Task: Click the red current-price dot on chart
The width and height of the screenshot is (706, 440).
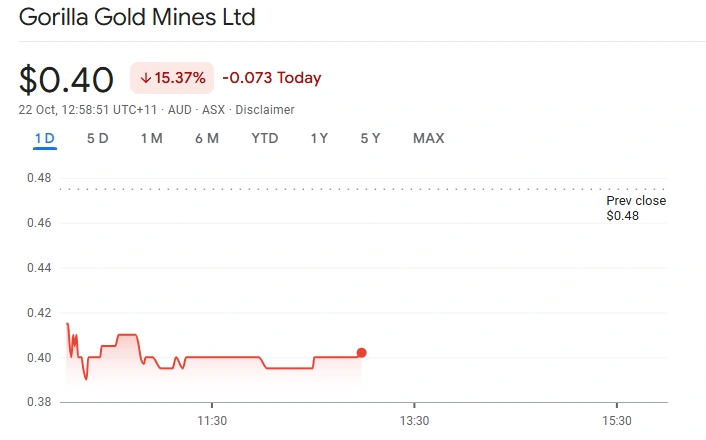Action: tap(361, 352)
